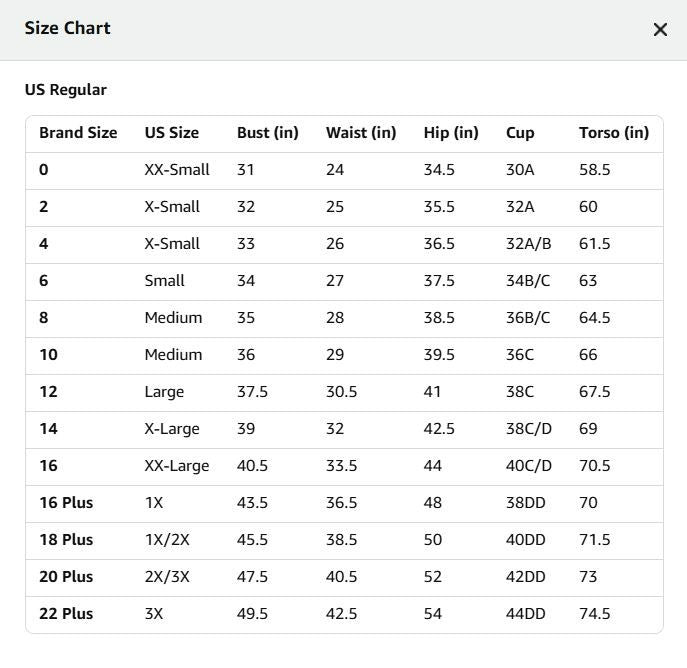Viewport: 687px width, 668px height.
Task: Click bust value 37.5
Action: click(x=252, y=392)
